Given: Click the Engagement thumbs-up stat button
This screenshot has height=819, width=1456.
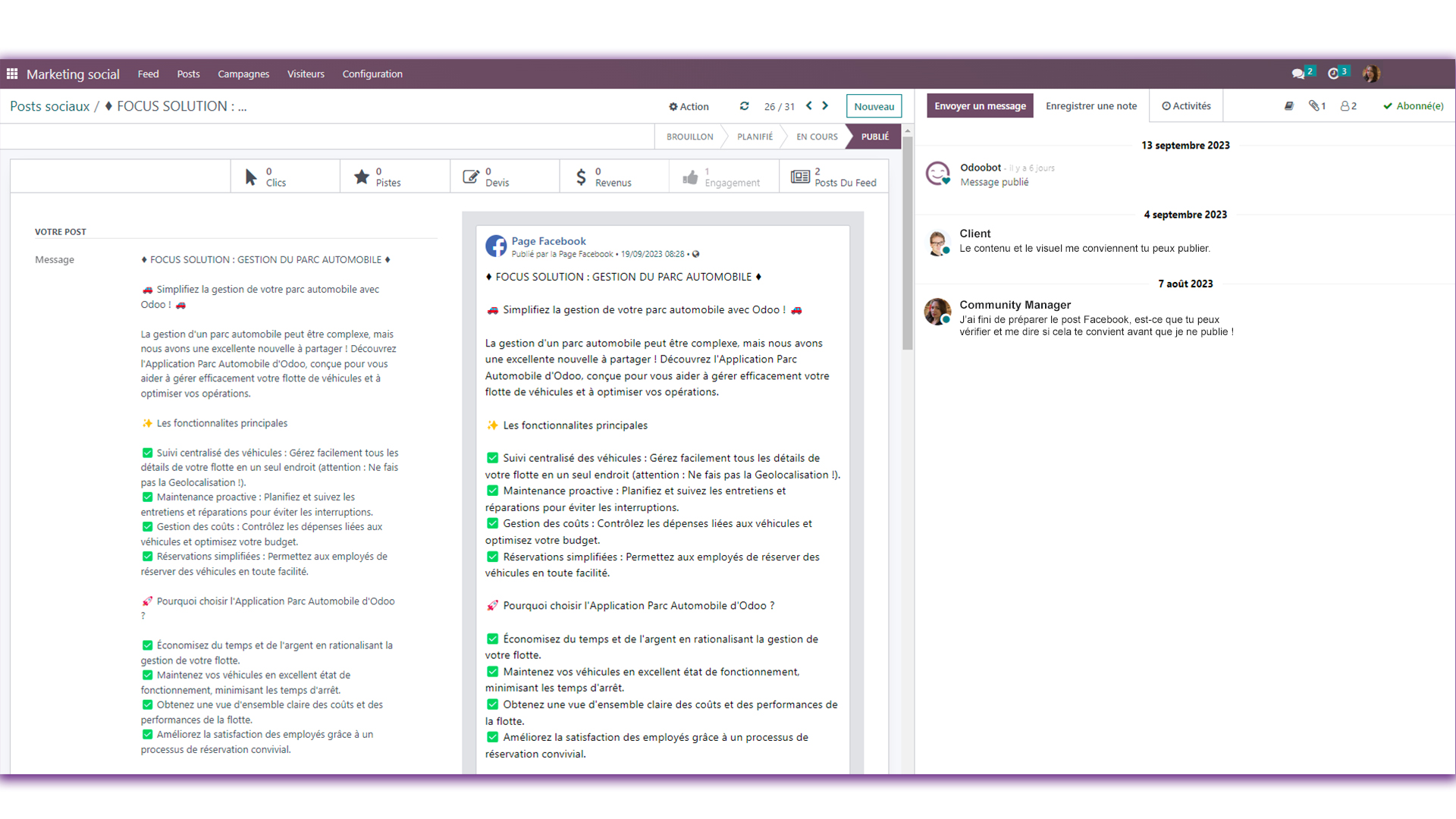Looking at the screenshot, I should tap(724, 177).
